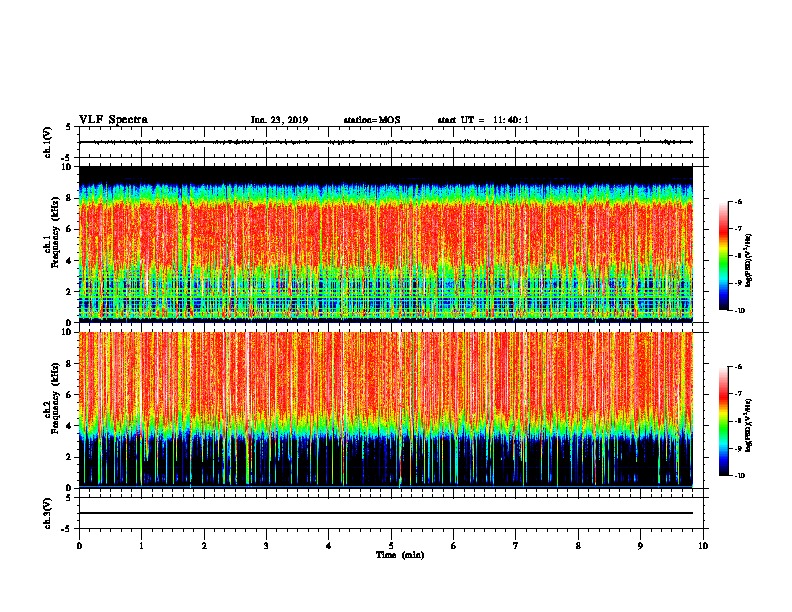Screen dimensions: 792x612
Task: Click the ch.1 spectrogram color scale bar
Action: click(x=723, y=256)
